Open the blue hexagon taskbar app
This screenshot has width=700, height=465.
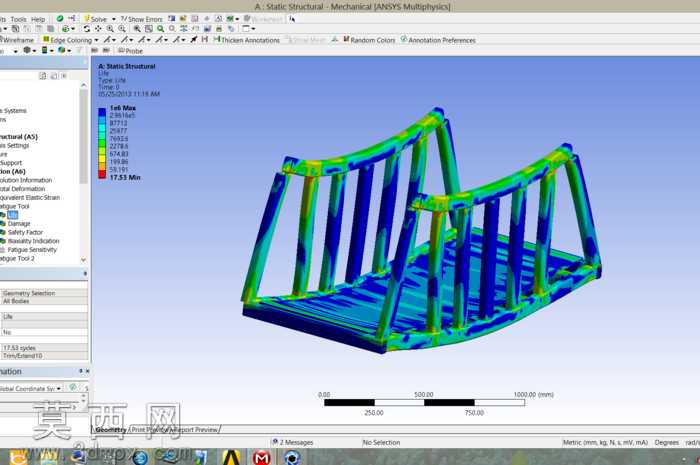point(292,457)
